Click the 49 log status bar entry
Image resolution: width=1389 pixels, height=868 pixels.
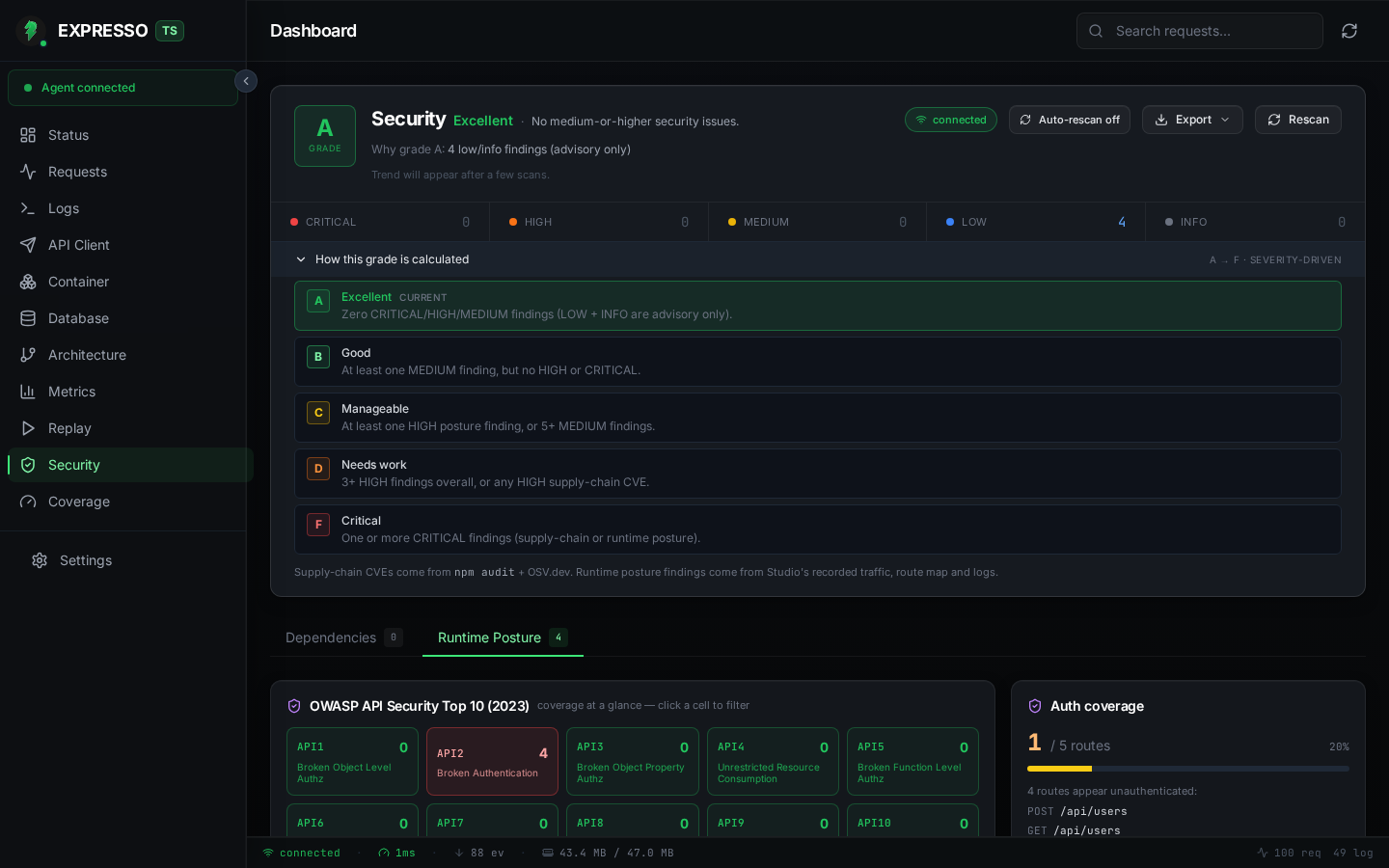coord(1353,853)
